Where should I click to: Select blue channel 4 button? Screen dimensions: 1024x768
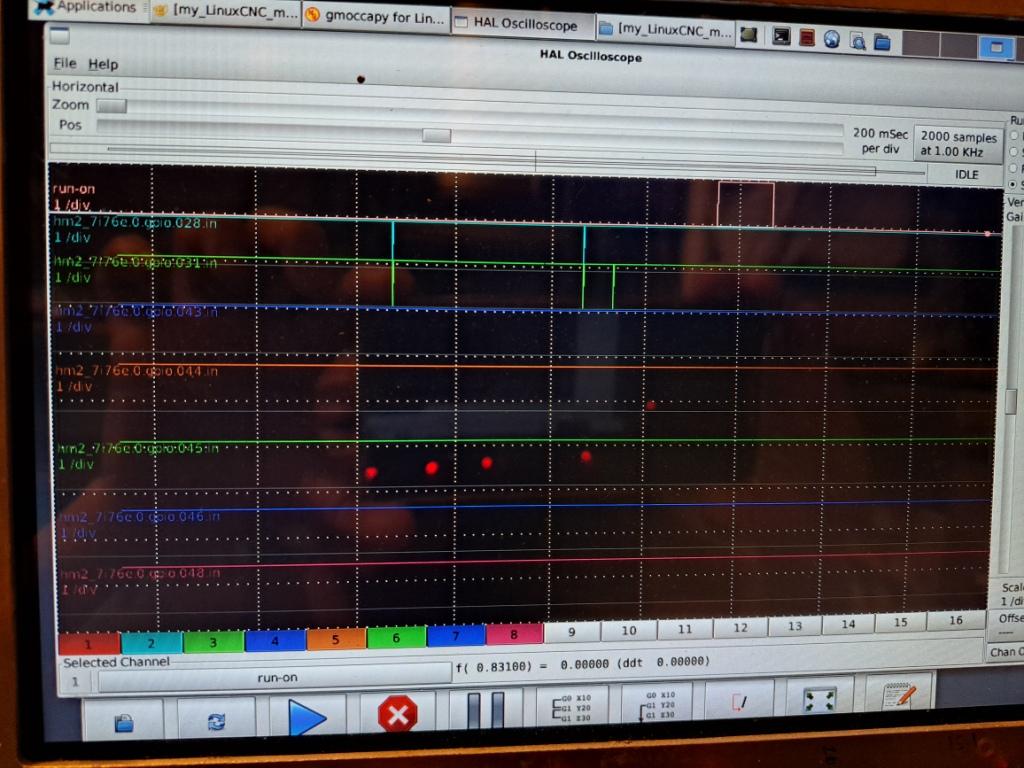(274, 640)
